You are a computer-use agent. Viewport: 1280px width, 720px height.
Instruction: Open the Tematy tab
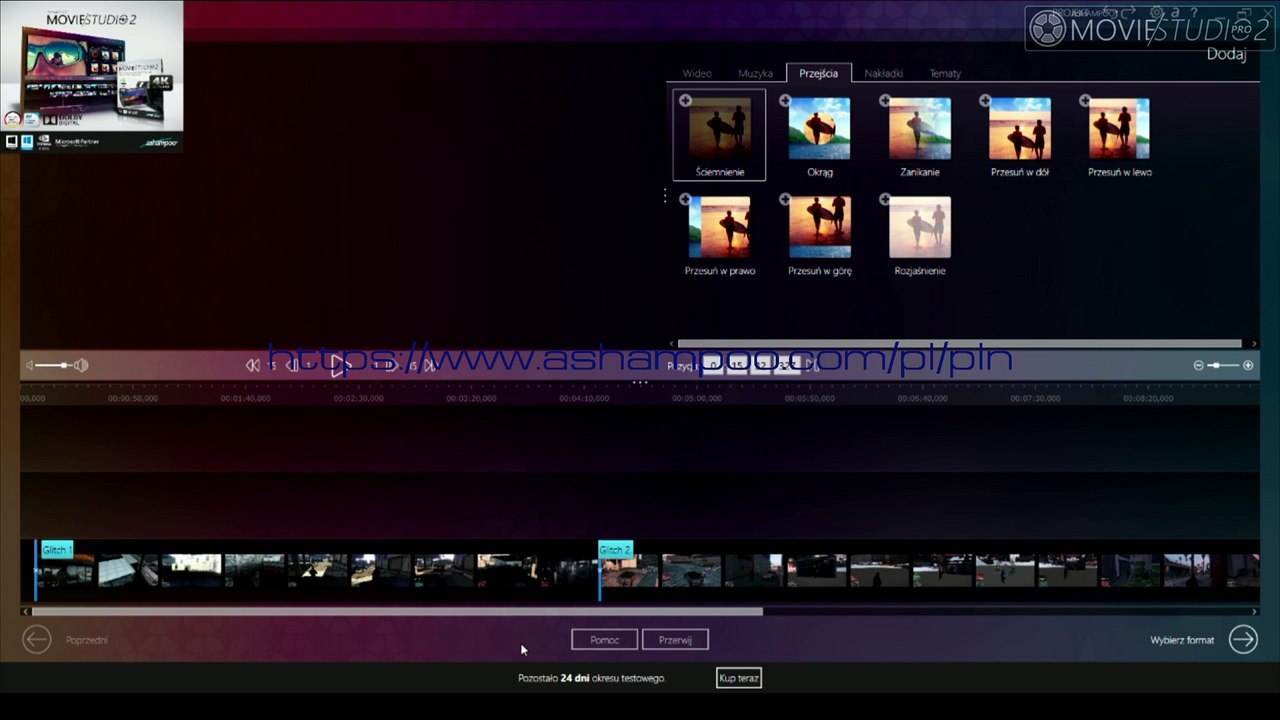(945, 73)
